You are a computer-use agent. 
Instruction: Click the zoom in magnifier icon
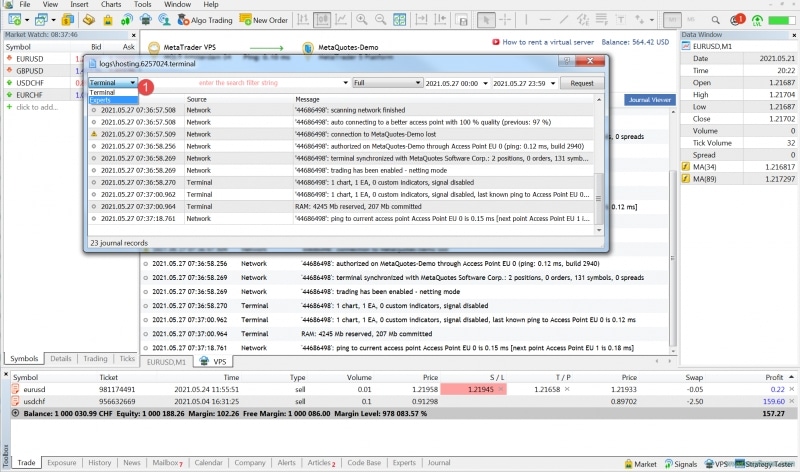coord(362,20)
